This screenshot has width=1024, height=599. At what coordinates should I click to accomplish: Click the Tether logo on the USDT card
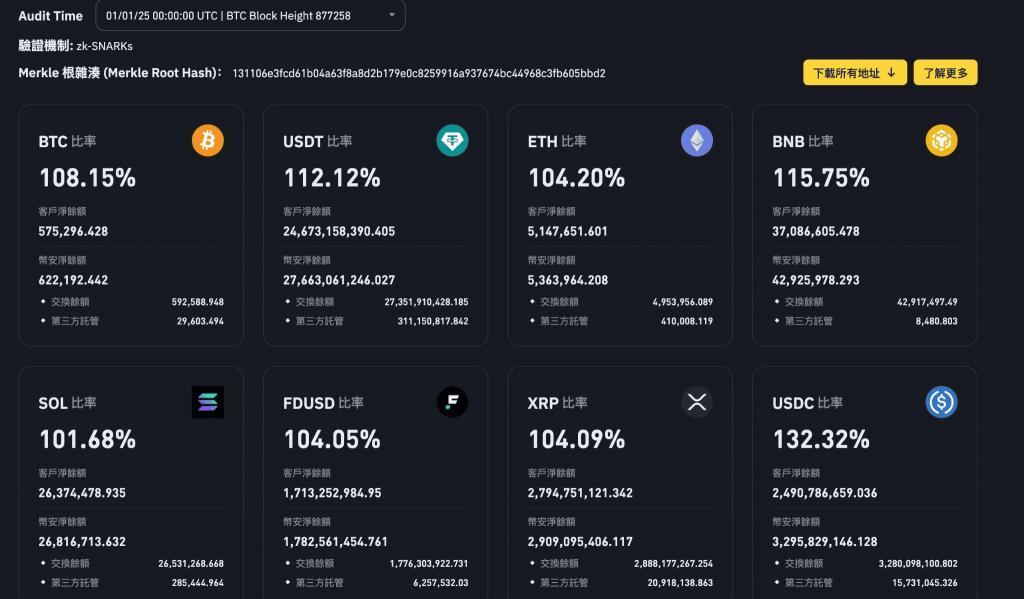point(452,140)
